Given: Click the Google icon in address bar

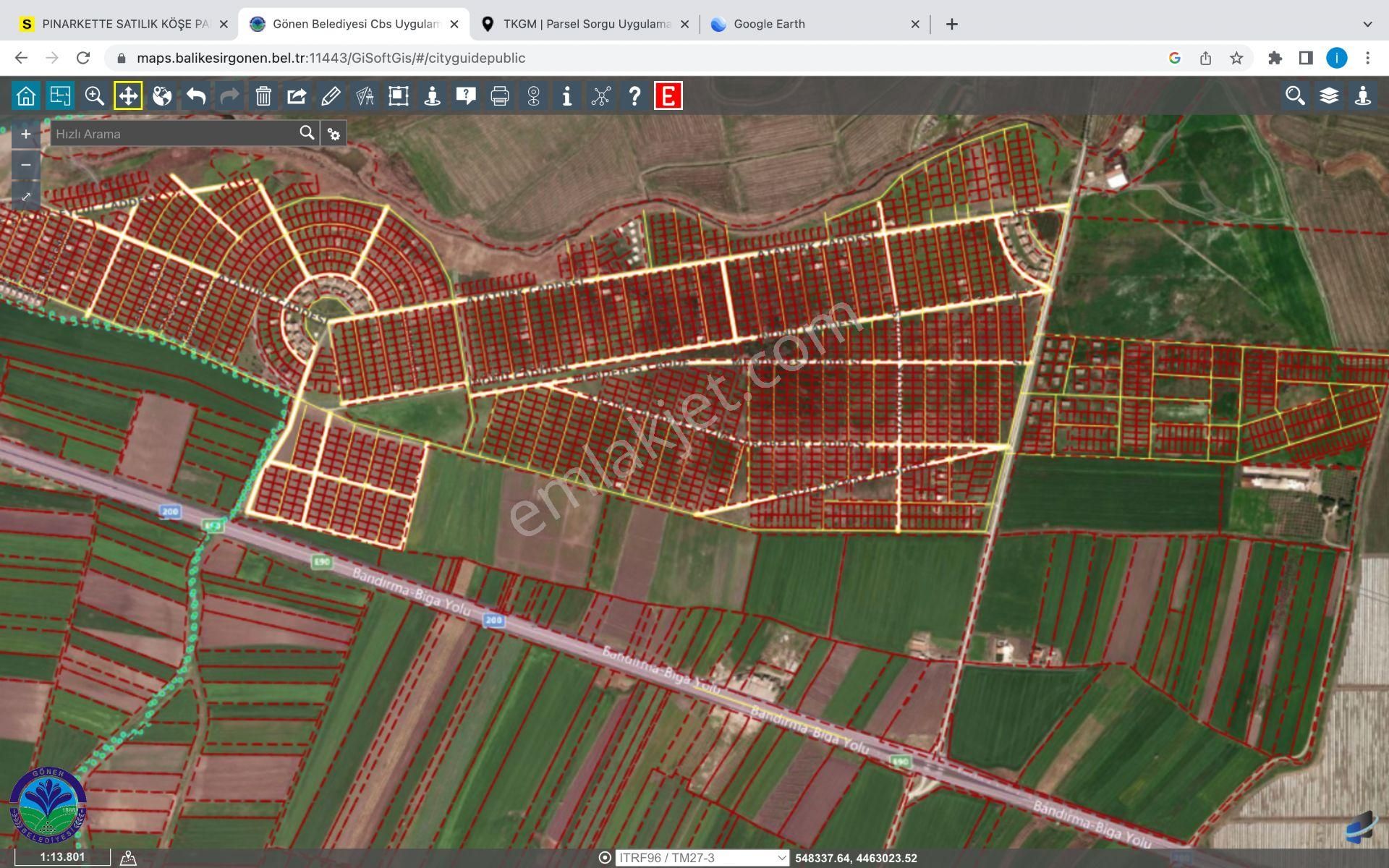Looking at the screenshot, I should pyautogui.click(x=1175, y=58).
